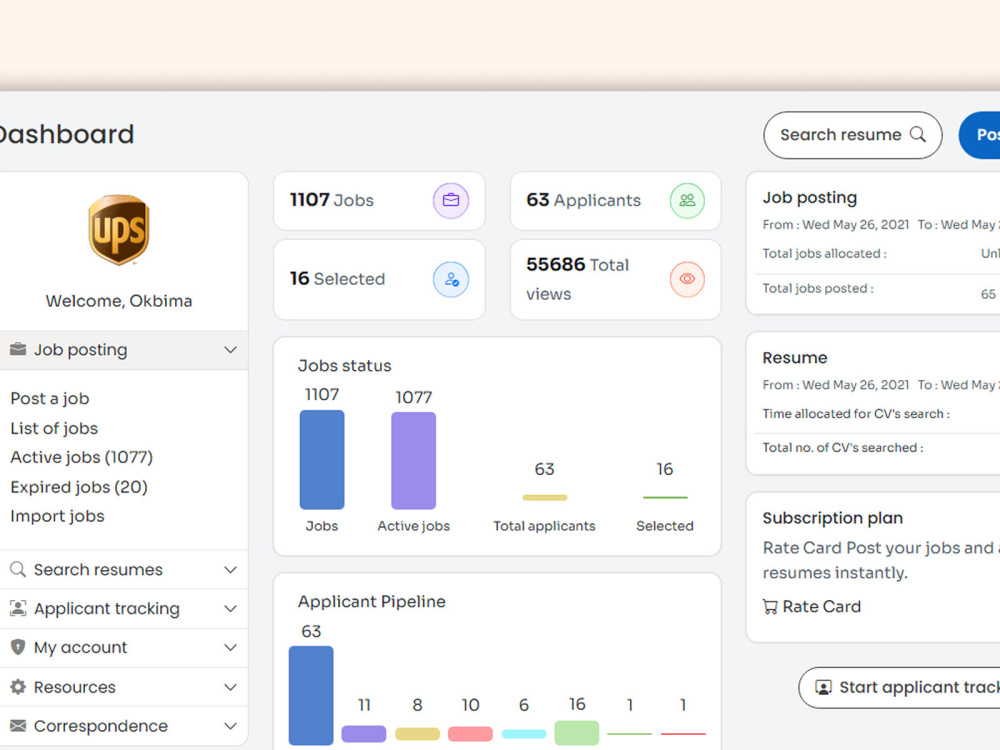Click the 'Jobs status' heading

(344, 366)
